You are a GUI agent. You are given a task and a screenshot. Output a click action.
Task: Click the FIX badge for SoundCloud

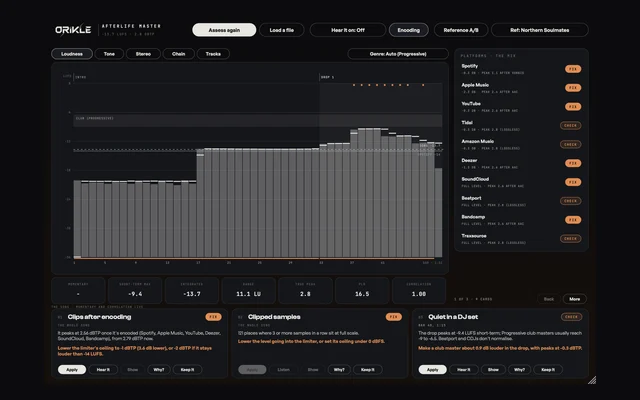click(x=573, y=182)
